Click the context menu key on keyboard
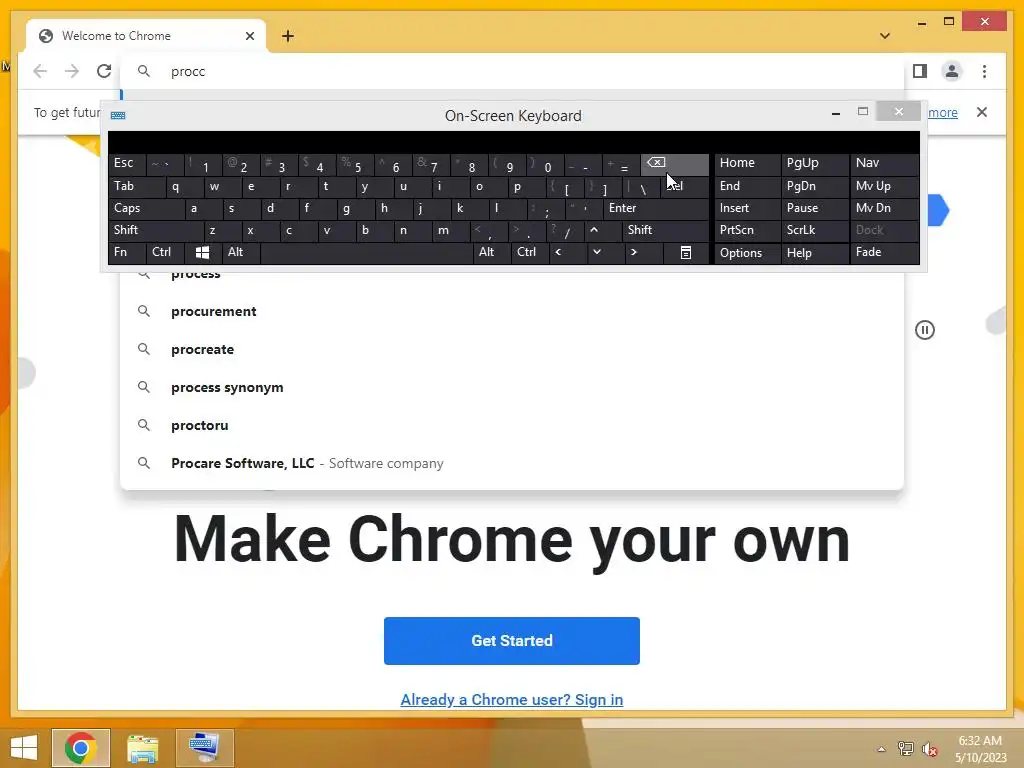The image size is (1024, 768). 686,253
